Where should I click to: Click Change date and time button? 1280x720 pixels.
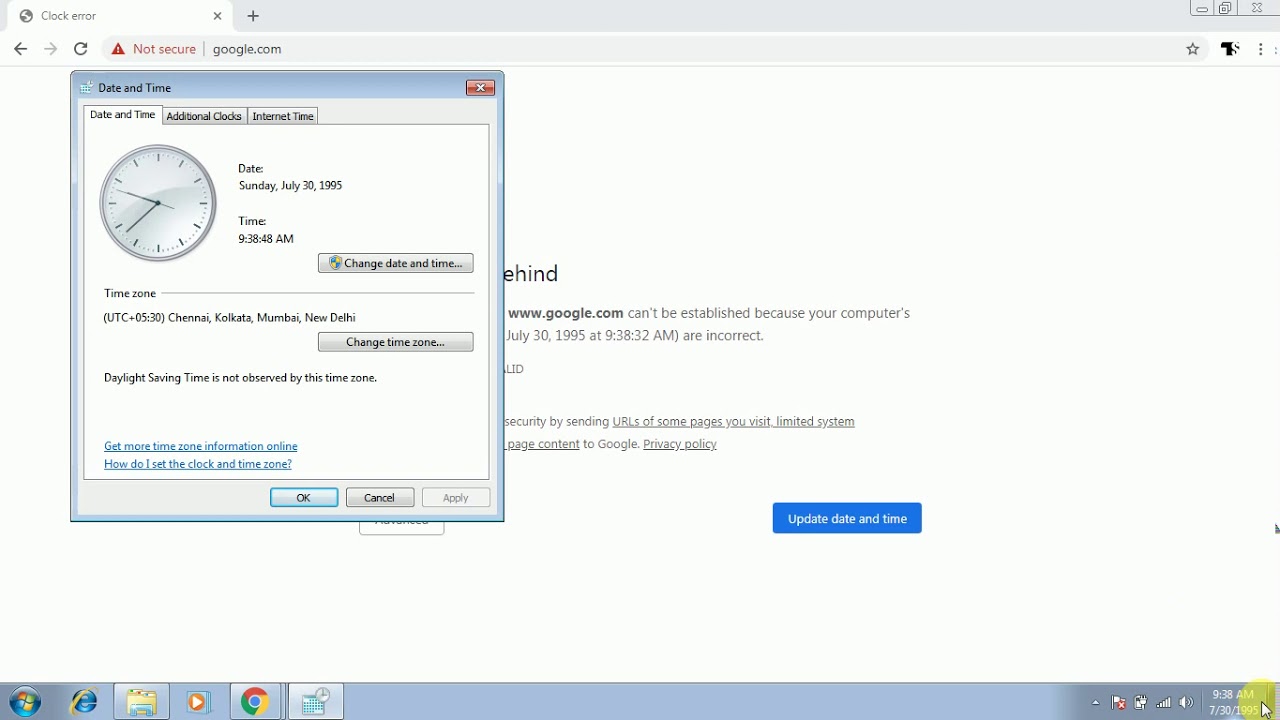click(396, 263)
